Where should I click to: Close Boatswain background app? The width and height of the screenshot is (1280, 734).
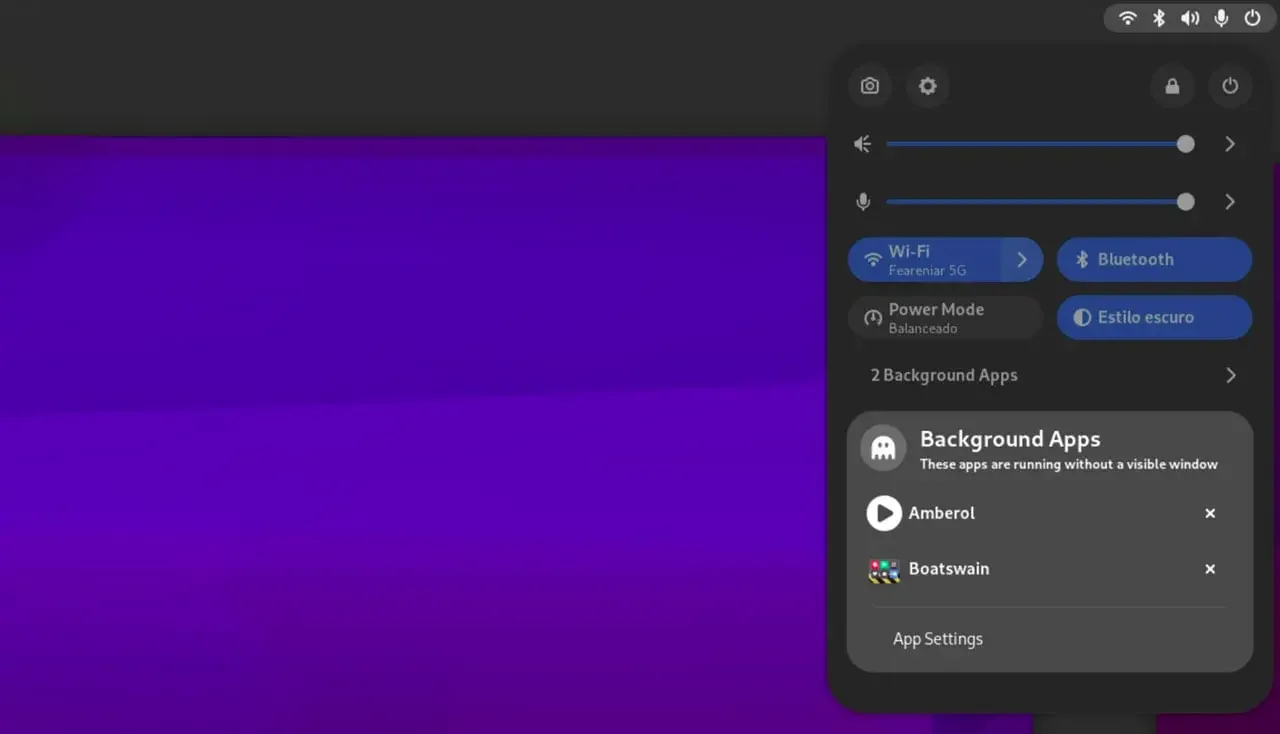point(1210,569)
